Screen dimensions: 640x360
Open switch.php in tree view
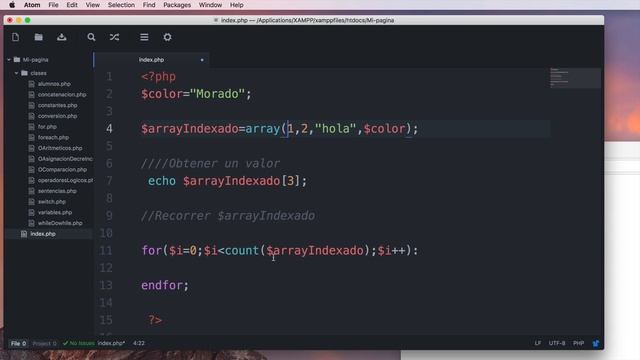[x=52, y=202]
